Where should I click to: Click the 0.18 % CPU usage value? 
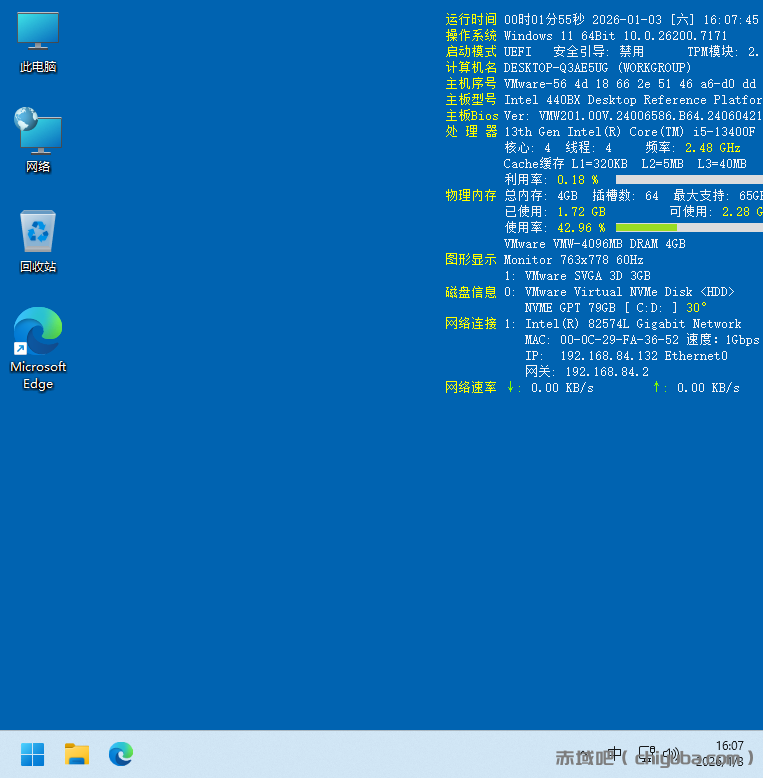pos(577,180)
